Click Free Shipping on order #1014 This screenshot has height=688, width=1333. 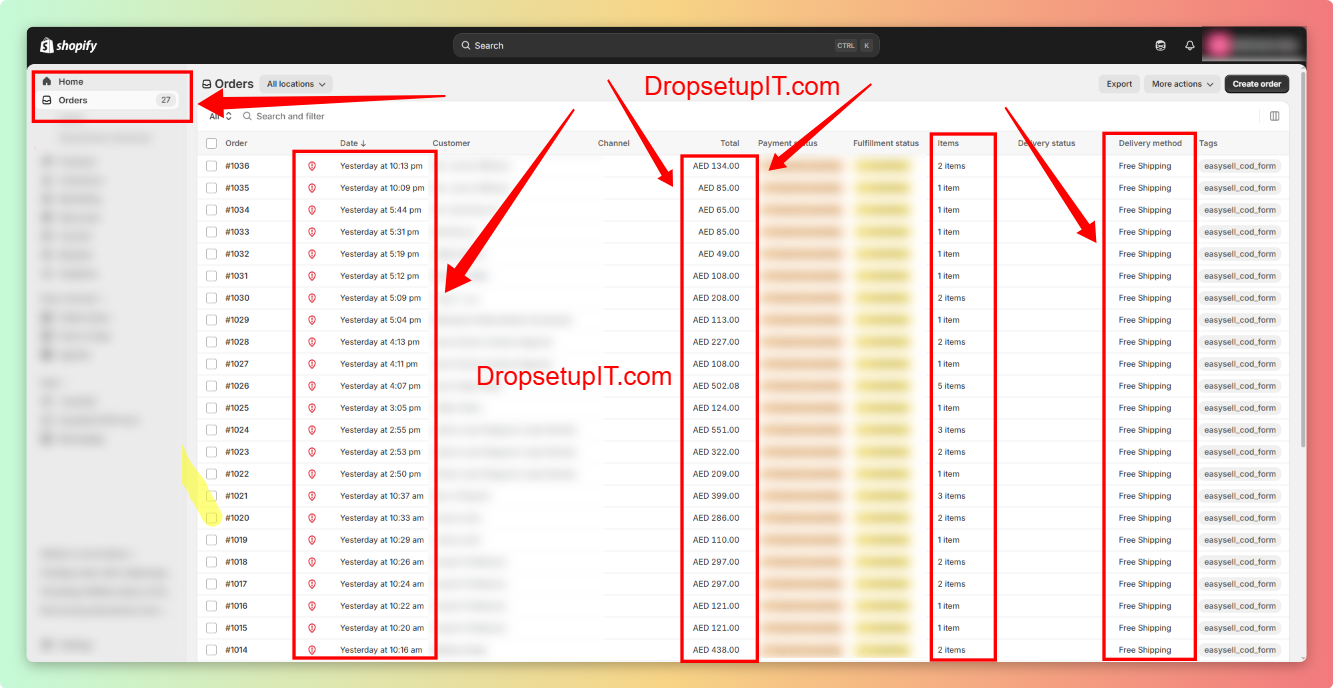point(1145,650)
